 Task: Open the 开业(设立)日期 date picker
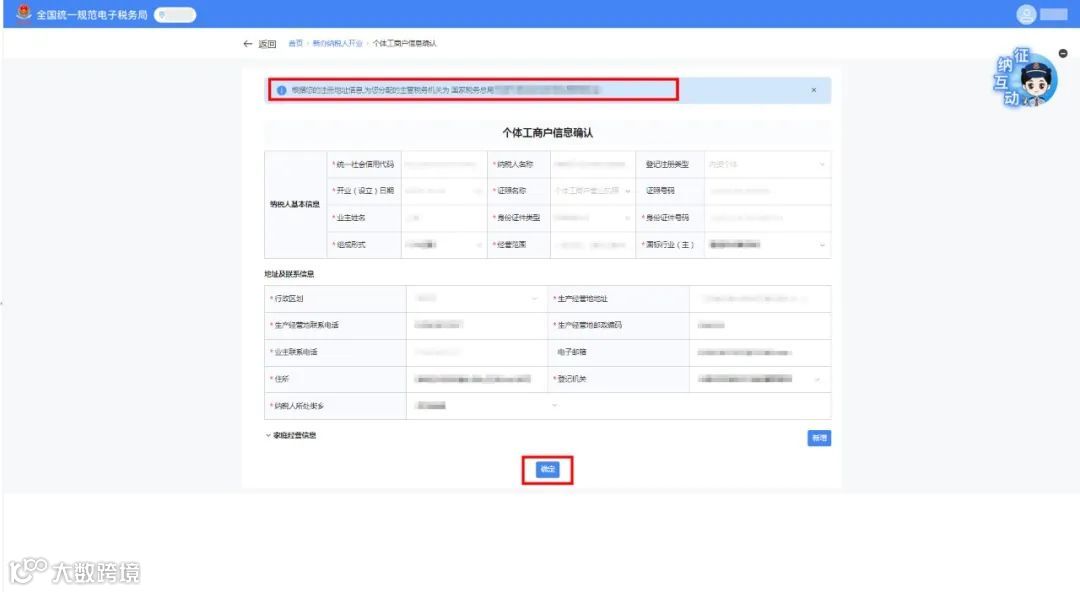coord(444,191)
